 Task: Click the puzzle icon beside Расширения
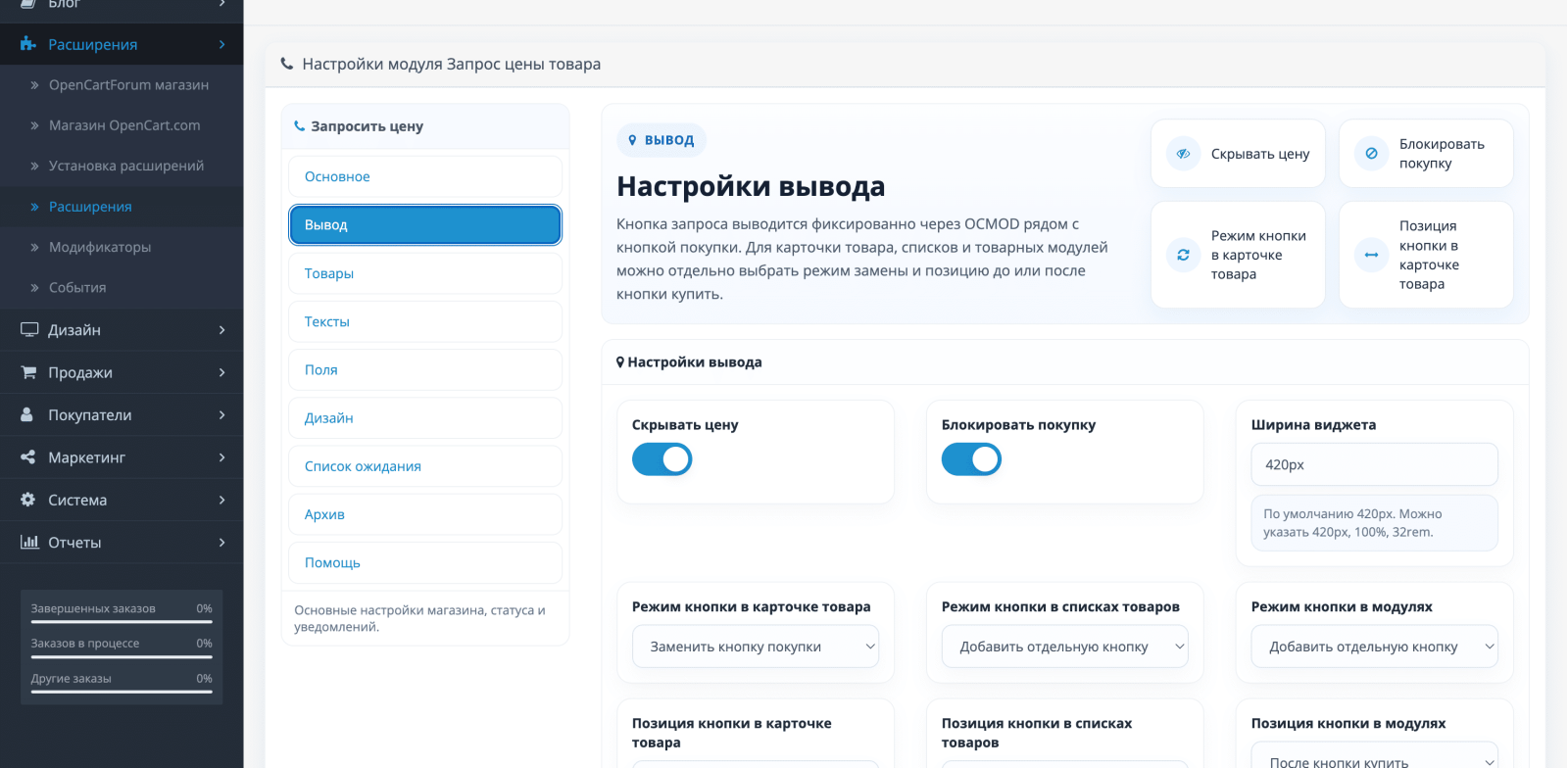(27, 44)
